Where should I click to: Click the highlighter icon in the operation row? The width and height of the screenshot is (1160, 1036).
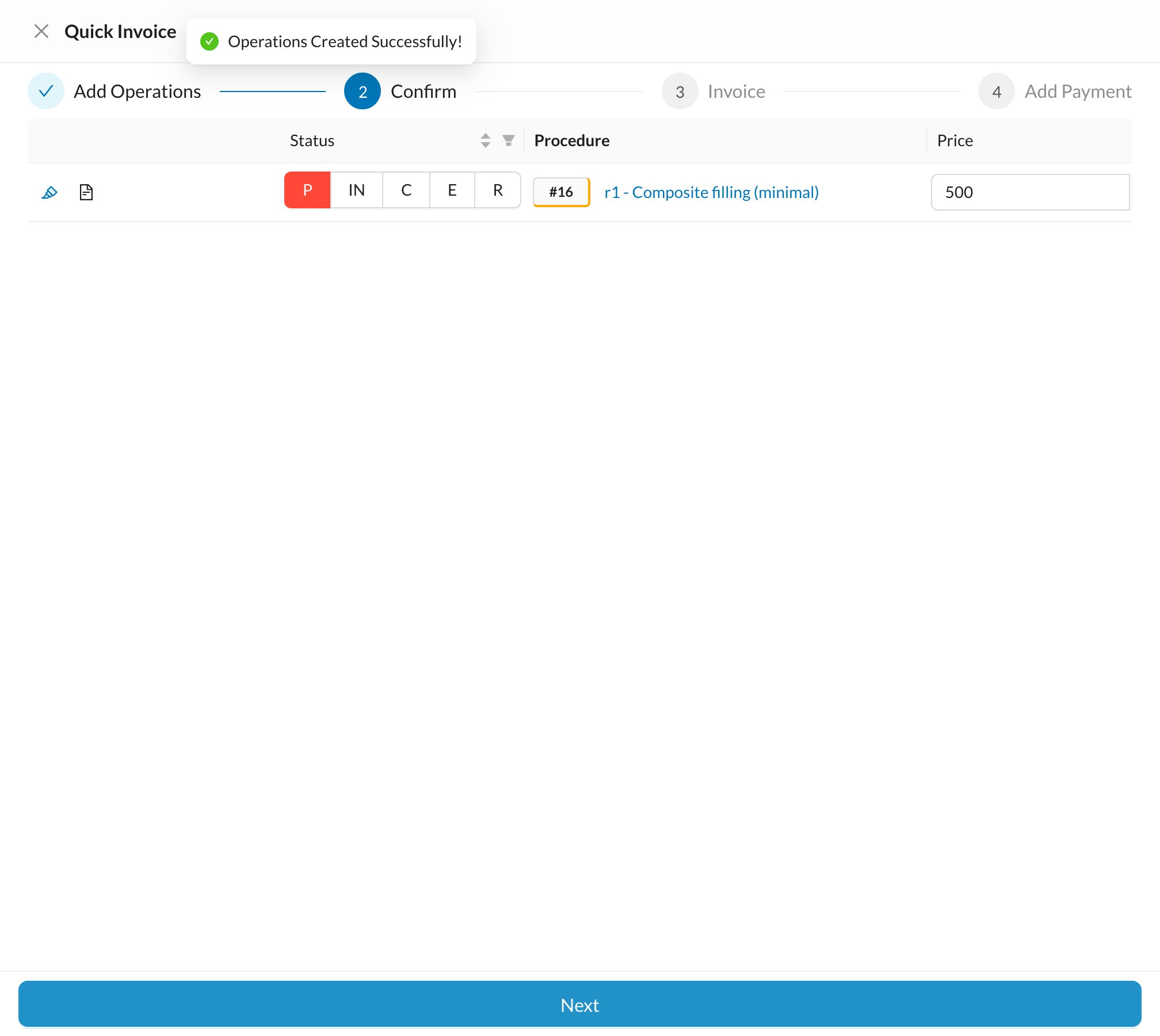pos(49,192)
